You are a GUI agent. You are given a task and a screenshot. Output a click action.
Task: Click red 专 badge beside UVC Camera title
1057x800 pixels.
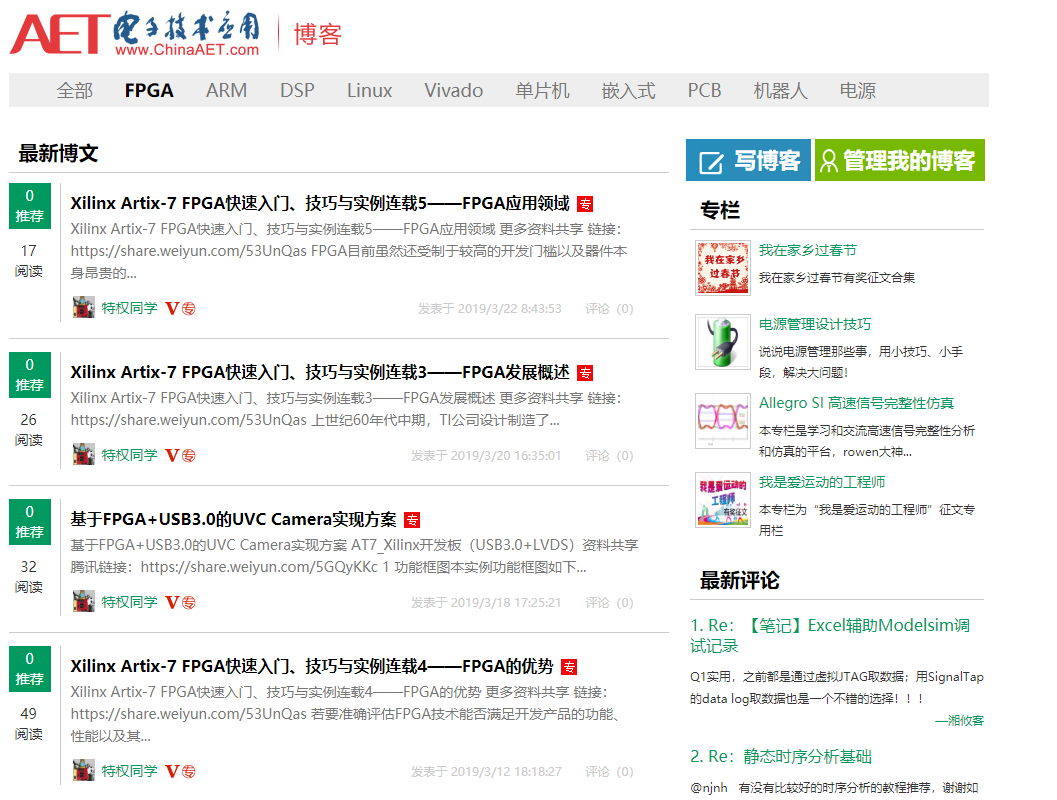[412, 520]
